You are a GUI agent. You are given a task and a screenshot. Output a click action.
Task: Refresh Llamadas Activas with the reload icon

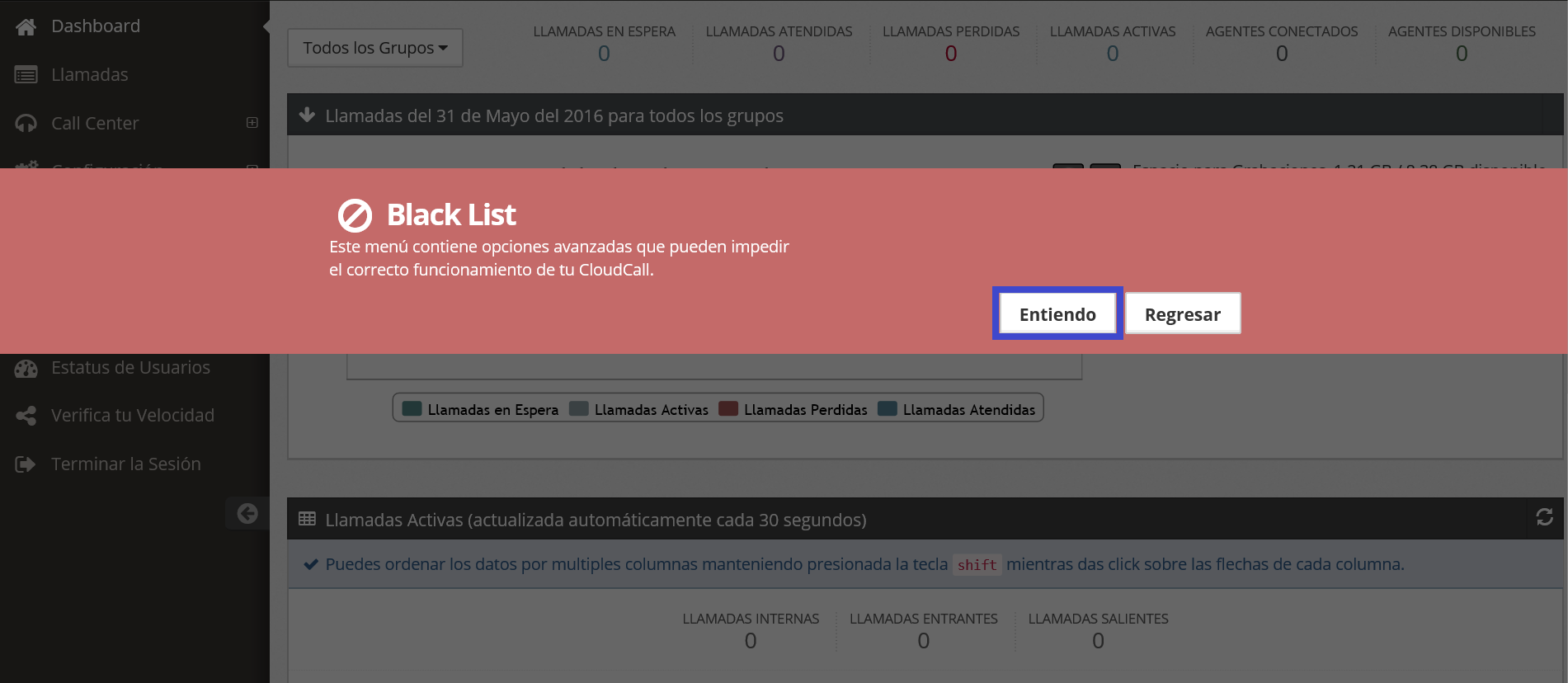(x=1545, y=517)
